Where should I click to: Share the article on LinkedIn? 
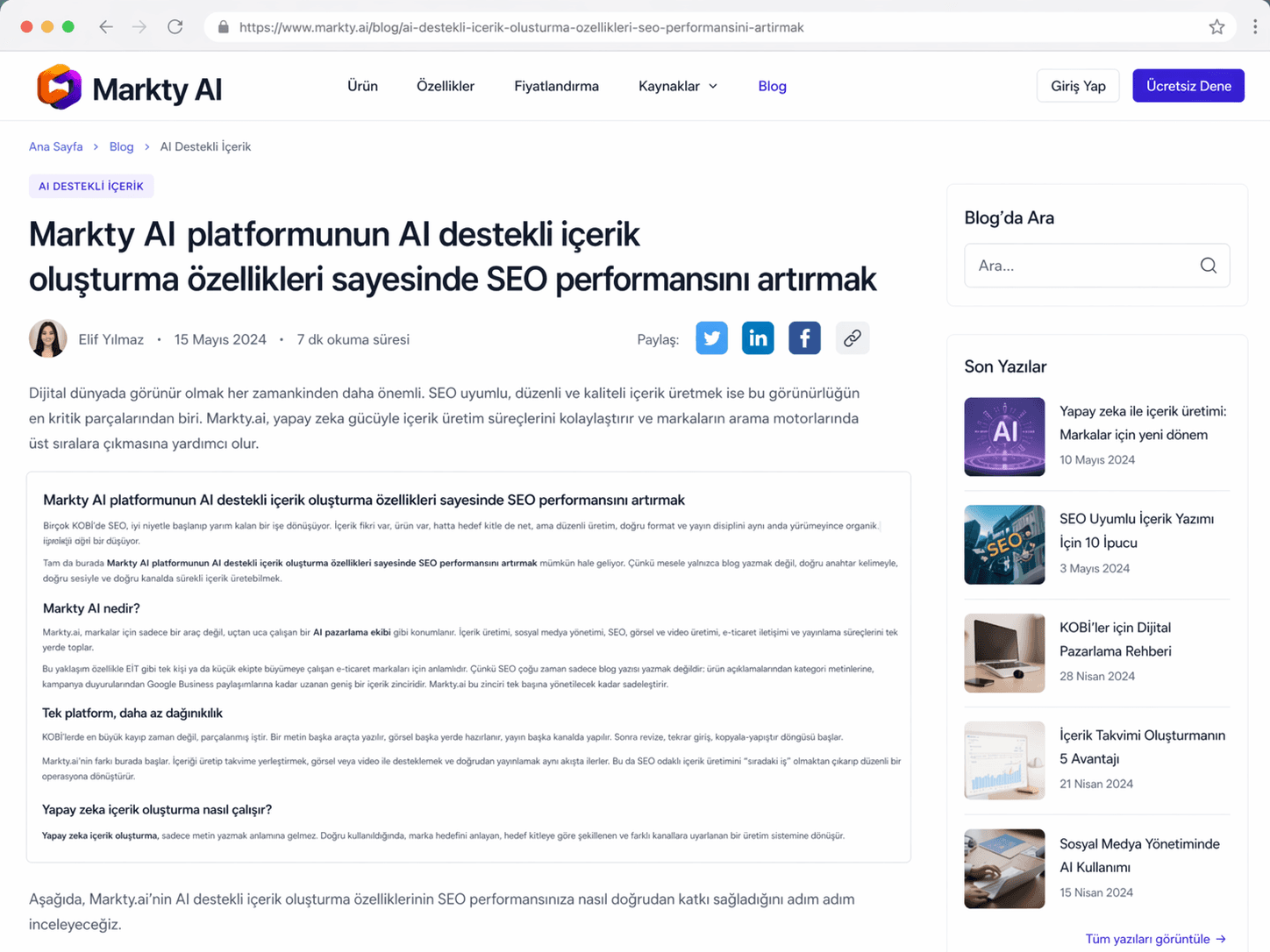pos(758,338)
